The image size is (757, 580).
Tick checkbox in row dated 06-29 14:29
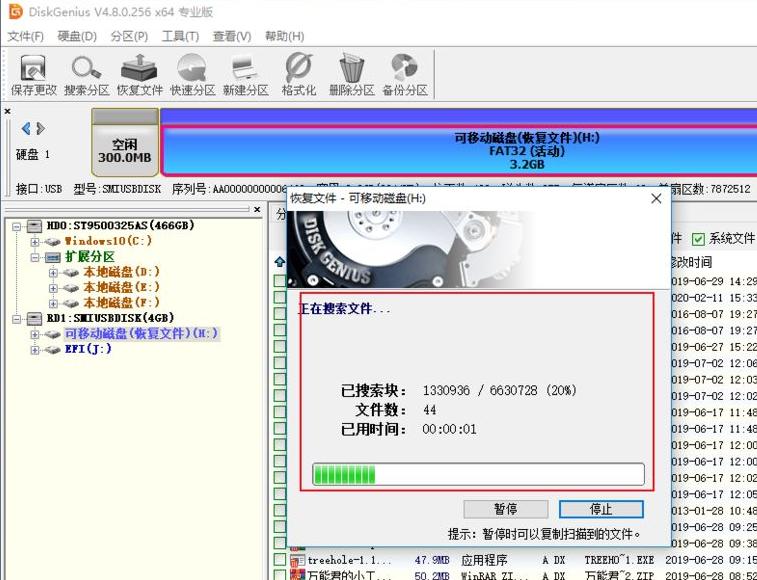click(x=280, y=281)
